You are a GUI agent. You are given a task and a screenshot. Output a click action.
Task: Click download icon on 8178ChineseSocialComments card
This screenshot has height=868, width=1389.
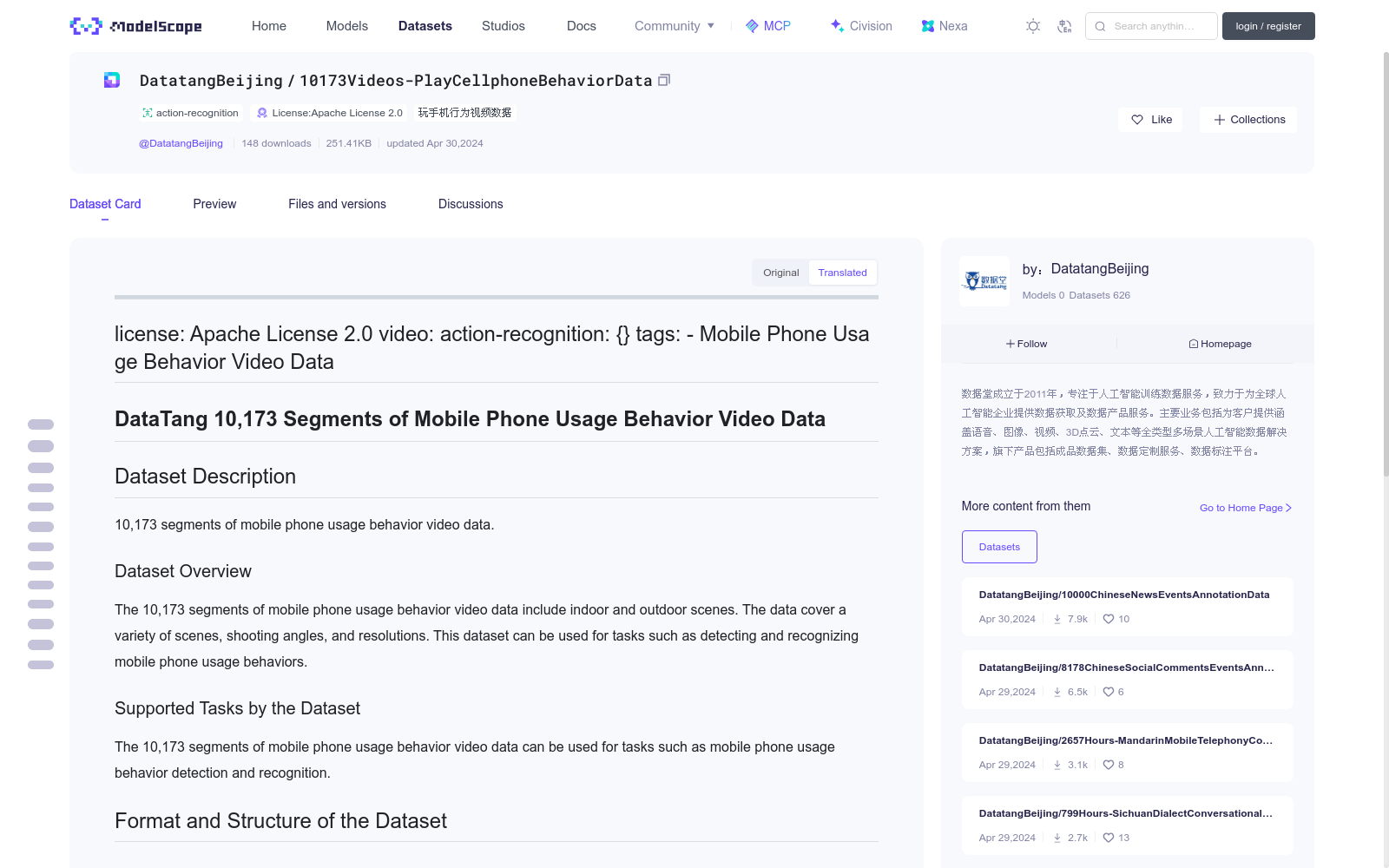point(1057,692)
